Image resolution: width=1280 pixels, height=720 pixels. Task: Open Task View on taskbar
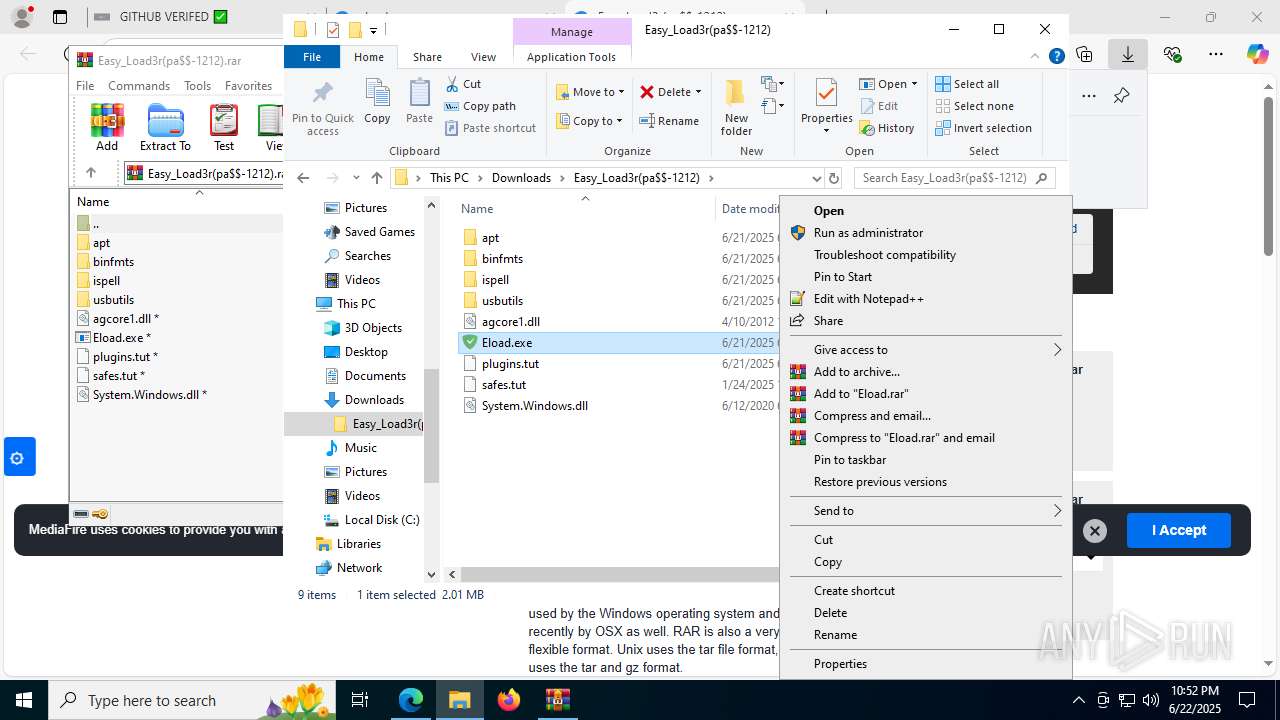(x=361, y=700)
